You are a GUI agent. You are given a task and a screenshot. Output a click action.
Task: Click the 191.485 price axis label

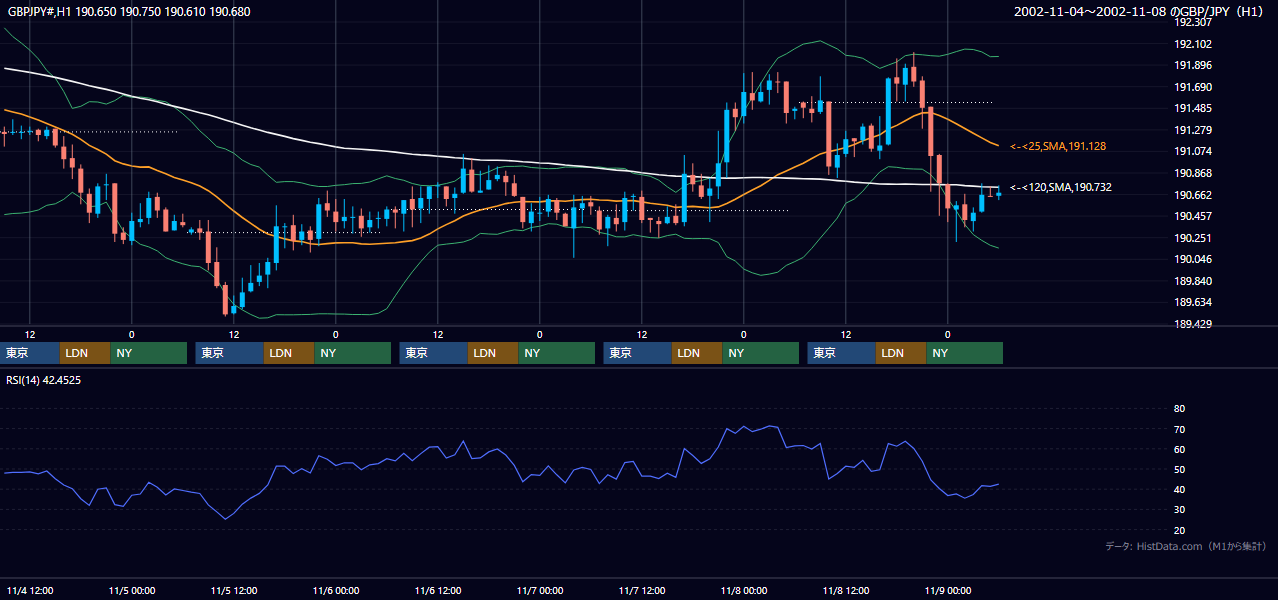(x=1194, y=108)
